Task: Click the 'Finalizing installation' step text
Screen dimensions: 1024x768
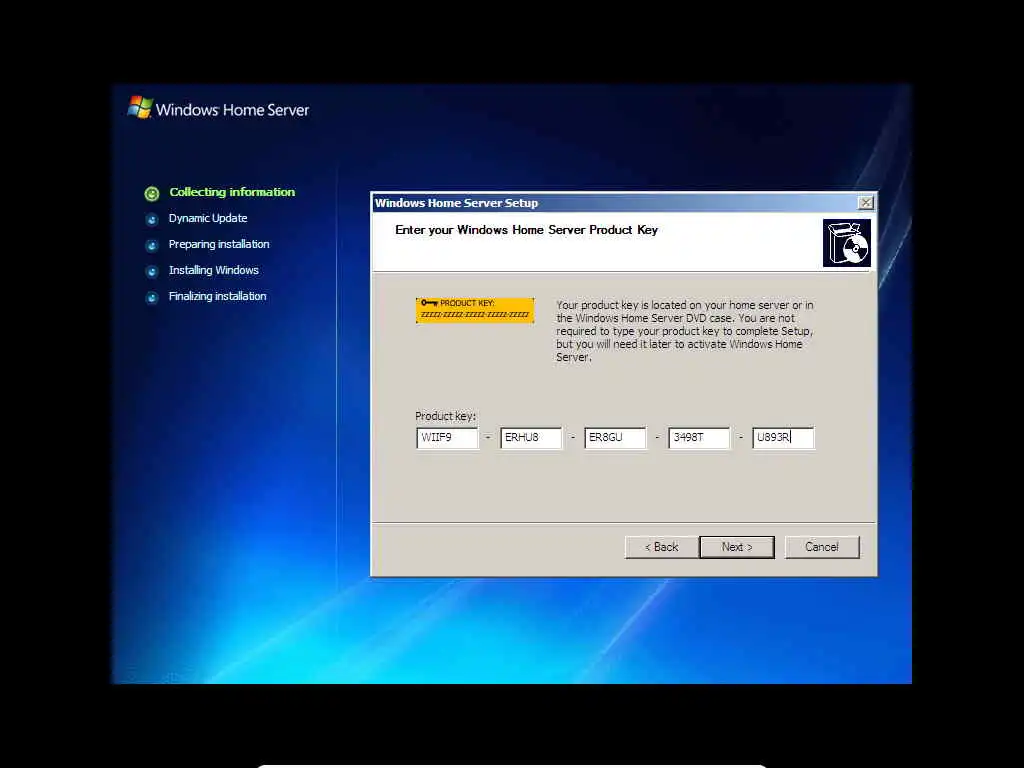Action: coord(217,296)
